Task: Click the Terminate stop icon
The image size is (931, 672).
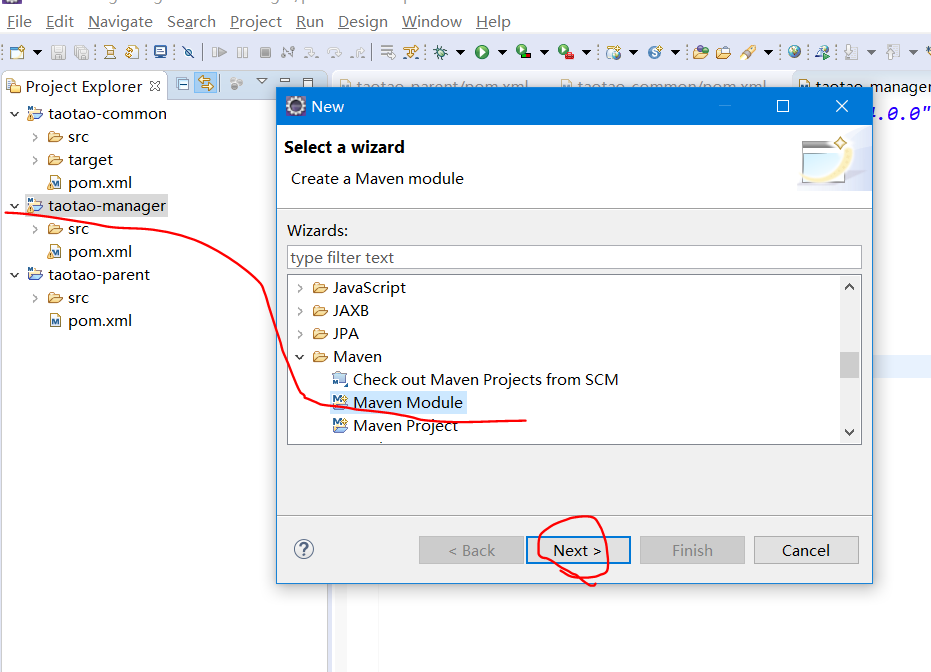Action: [265, 52]
